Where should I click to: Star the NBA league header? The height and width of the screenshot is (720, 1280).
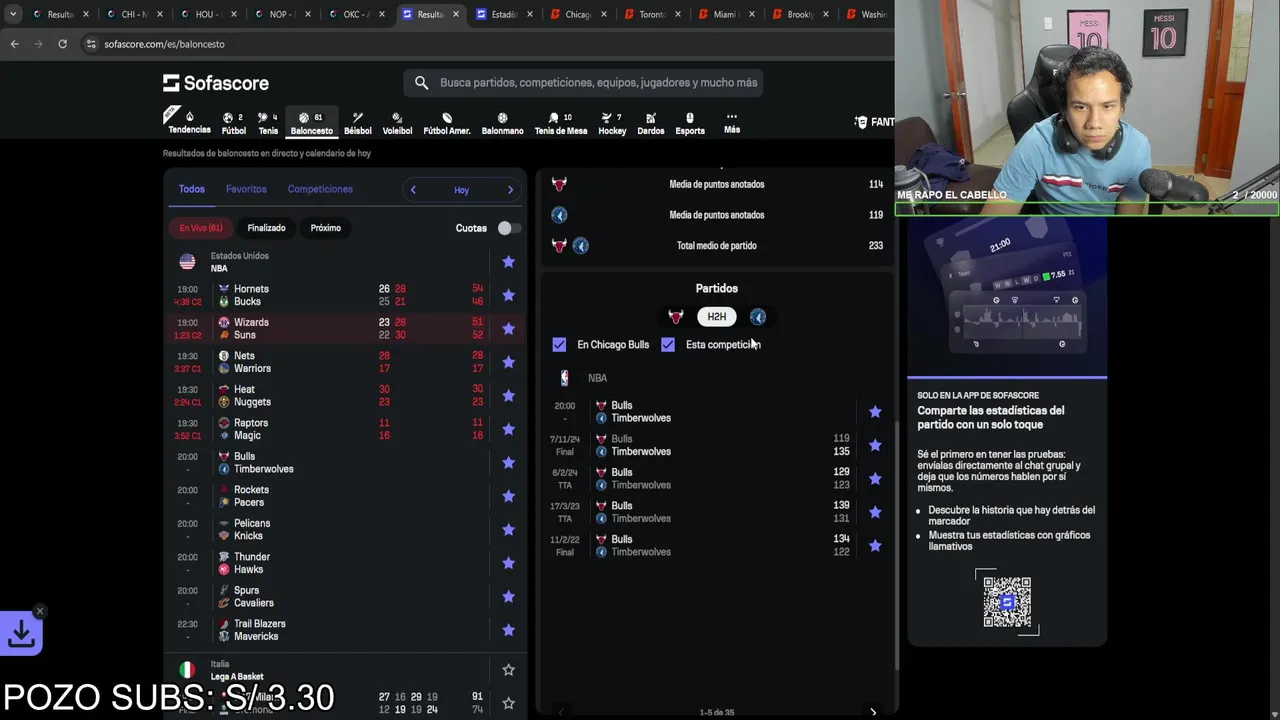tap(508, 261)
